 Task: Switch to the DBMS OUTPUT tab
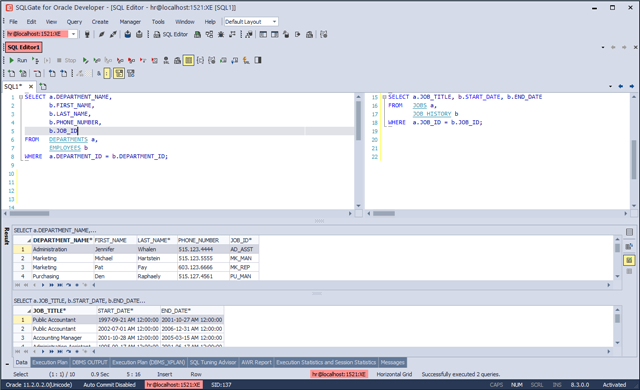(x=89, y=362)
